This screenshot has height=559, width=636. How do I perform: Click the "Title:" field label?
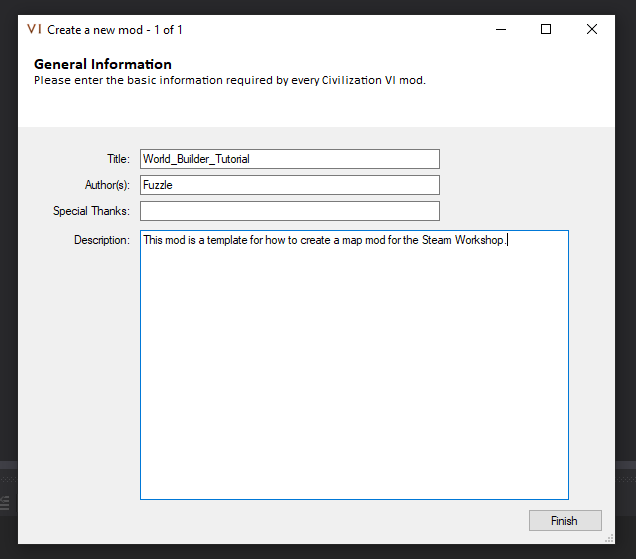tap(118, 159)
